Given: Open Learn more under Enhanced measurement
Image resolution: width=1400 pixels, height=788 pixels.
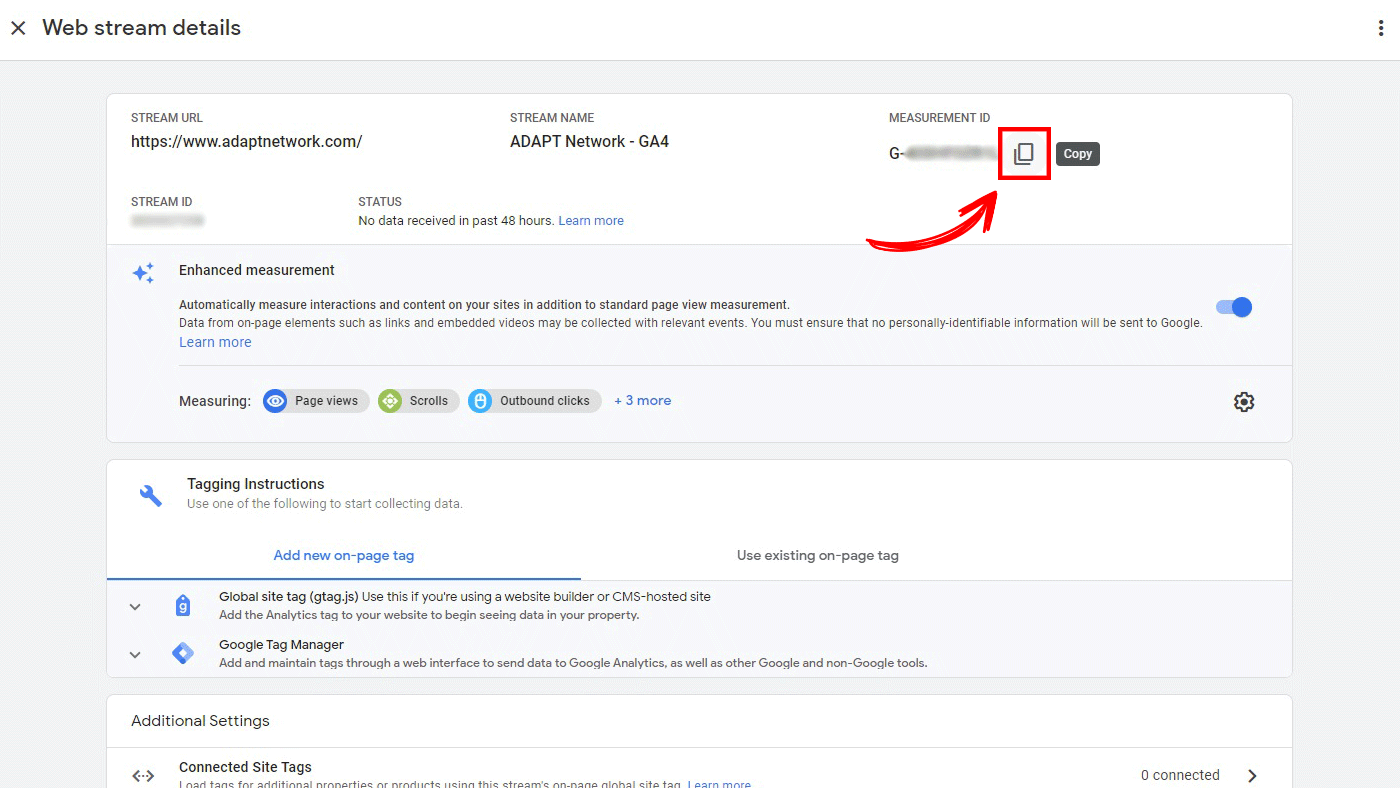Looking at the screenshot, I should click(x=215, y=342).
